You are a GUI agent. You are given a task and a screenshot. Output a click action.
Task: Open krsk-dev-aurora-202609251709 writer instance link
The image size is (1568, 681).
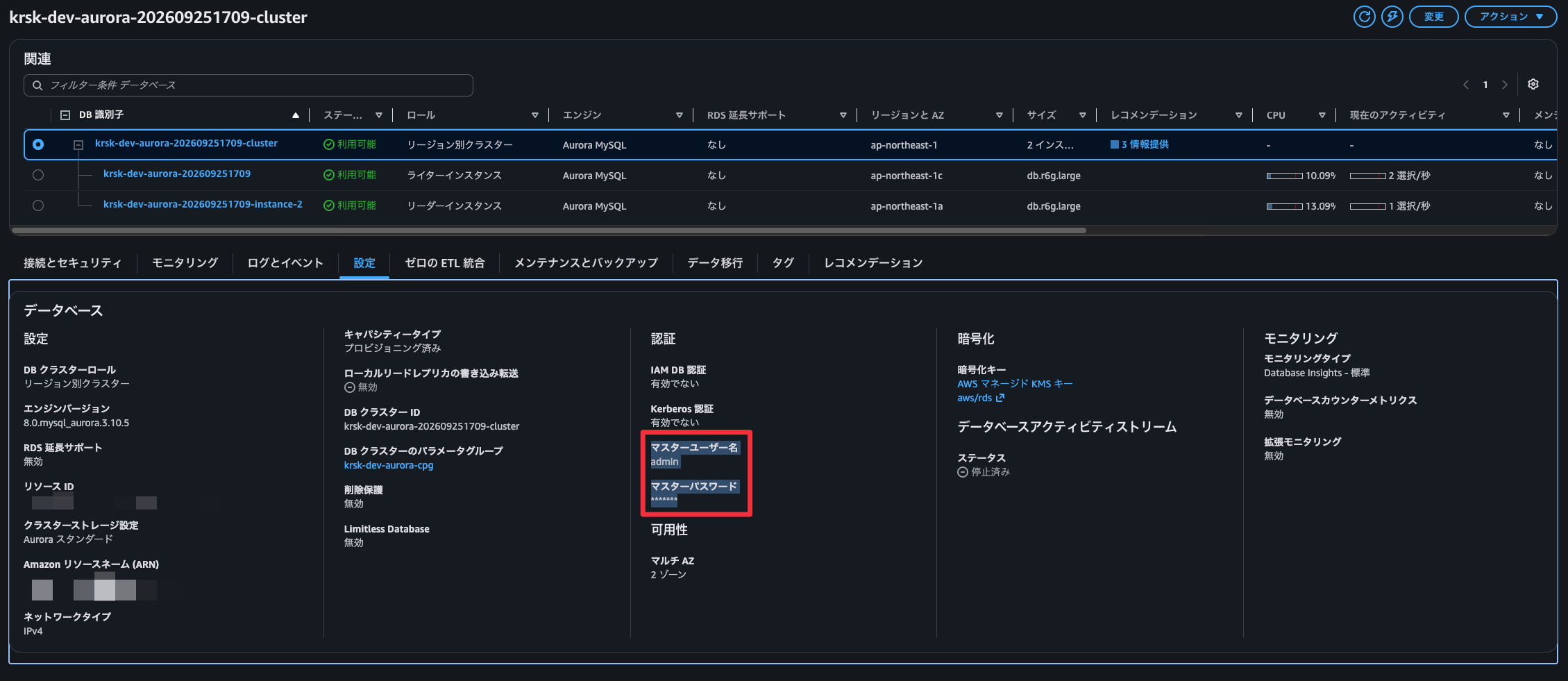tap(177, 174)
